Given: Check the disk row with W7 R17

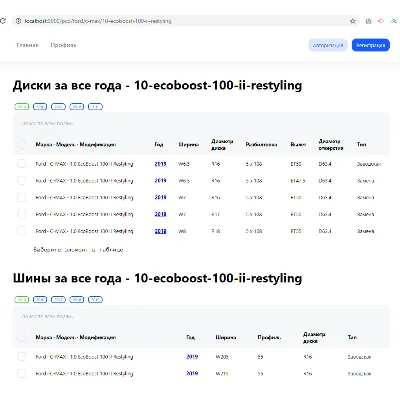Looking at the screenshot, I should click(x=21, y=214).
